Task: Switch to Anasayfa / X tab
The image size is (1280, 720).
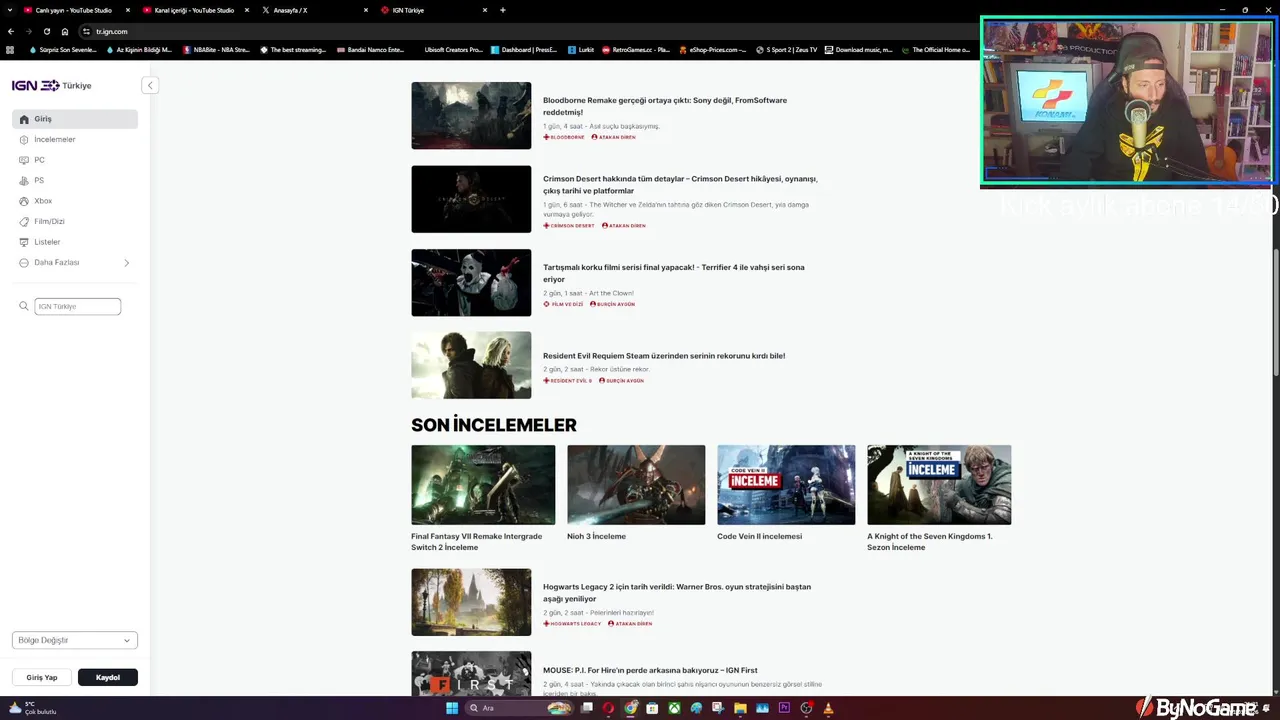Action: click(313, 10)
